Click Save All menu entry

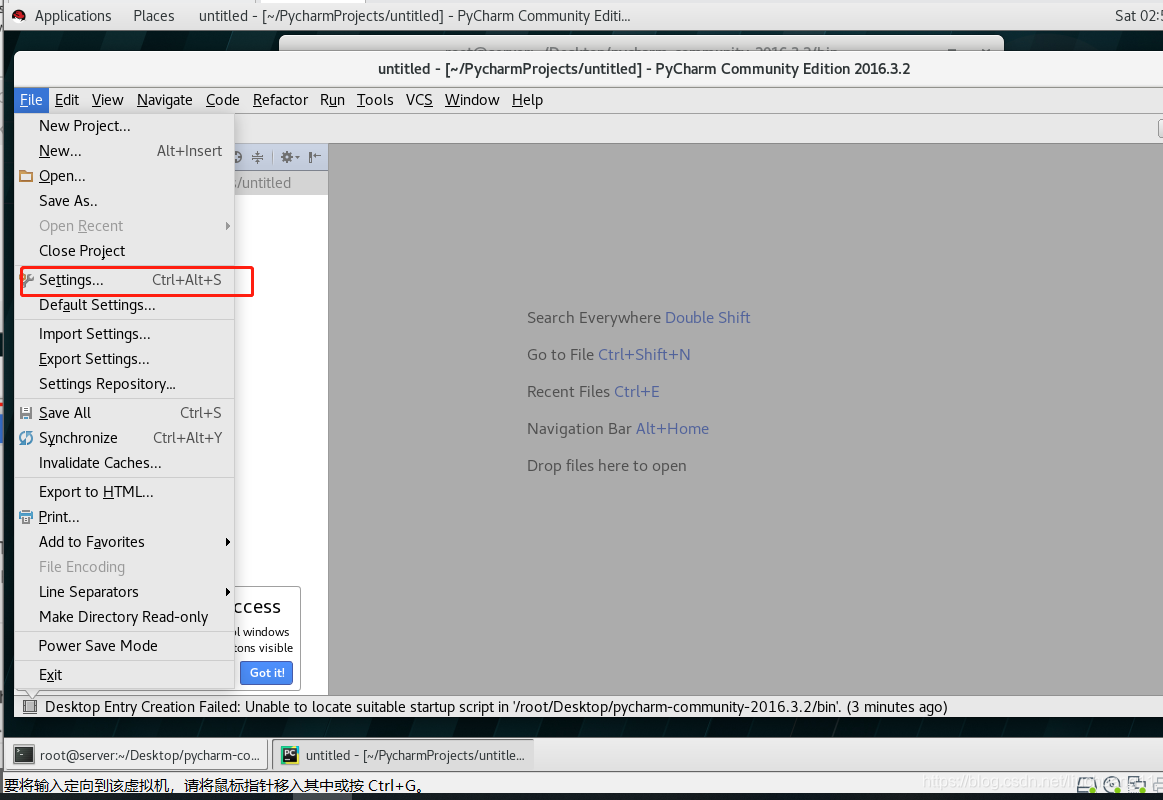tap(125, 413)
